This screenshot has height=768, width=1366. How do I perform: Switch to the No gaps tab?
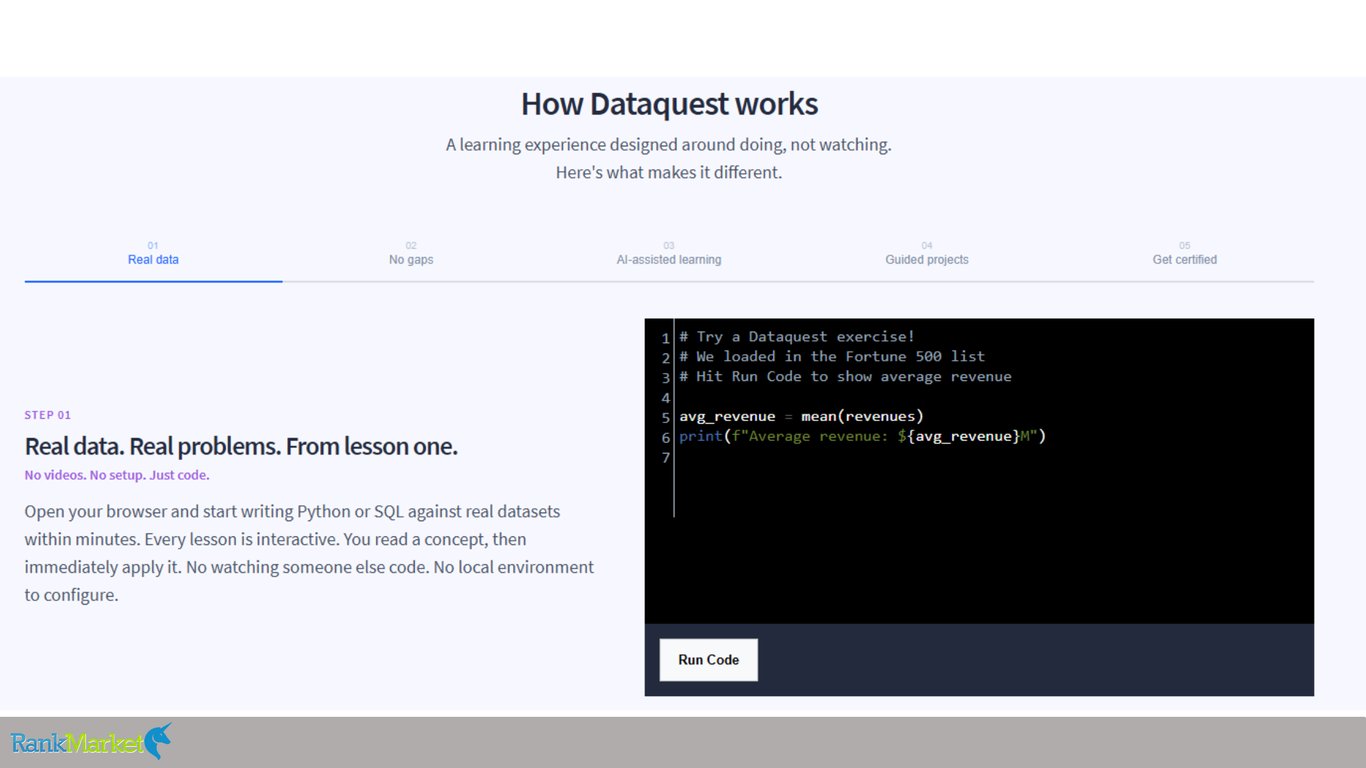tap(411, 253)
